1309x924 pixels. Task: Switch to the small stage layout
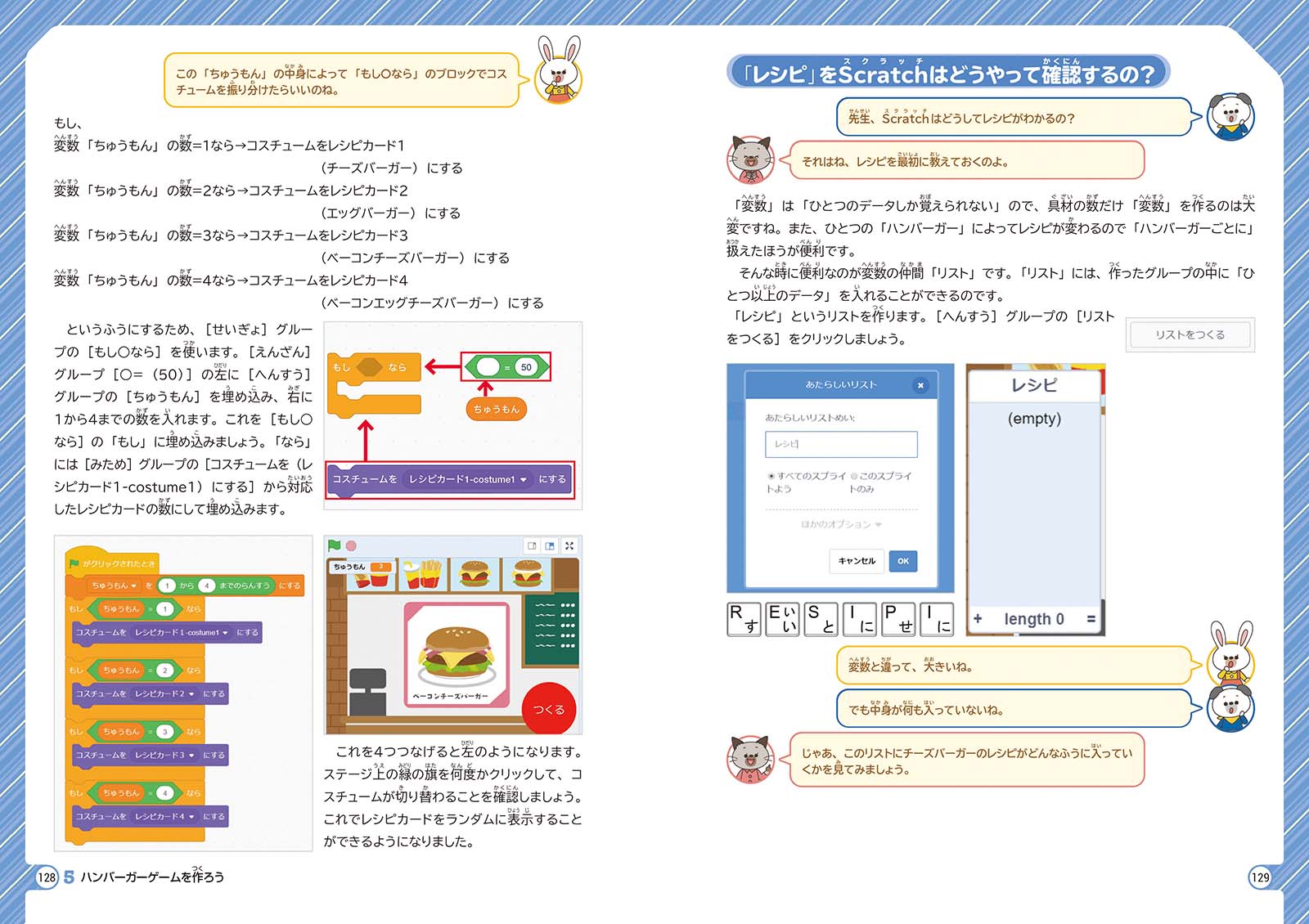pos(532,545)
